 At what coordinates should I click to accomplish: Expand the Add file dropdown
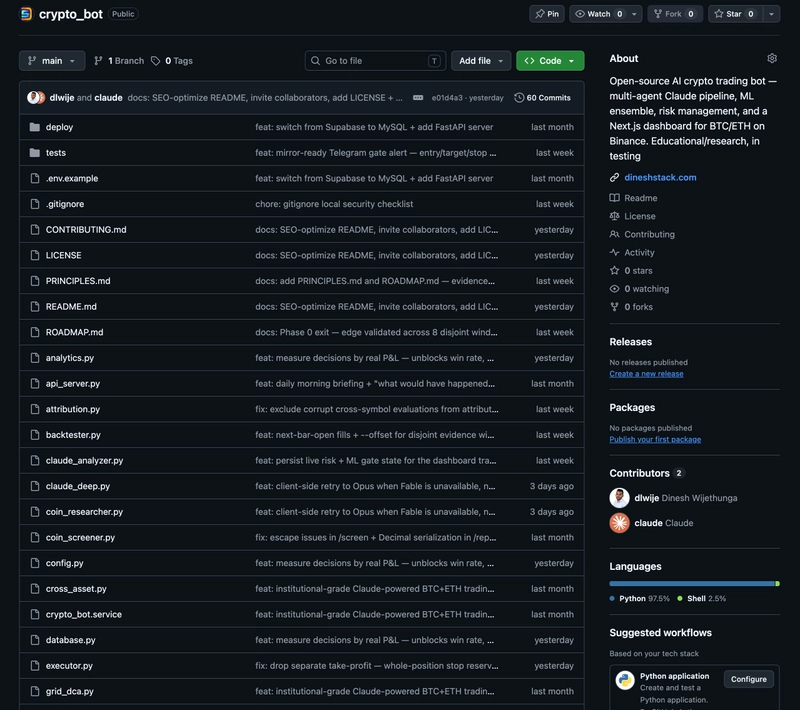coord(481,61)
